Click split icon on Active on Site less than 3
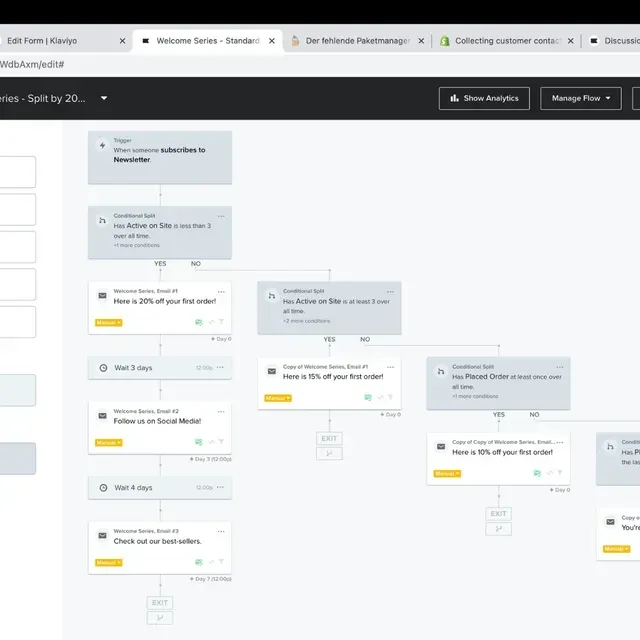640x640 pixels. [x=102, y=220]
